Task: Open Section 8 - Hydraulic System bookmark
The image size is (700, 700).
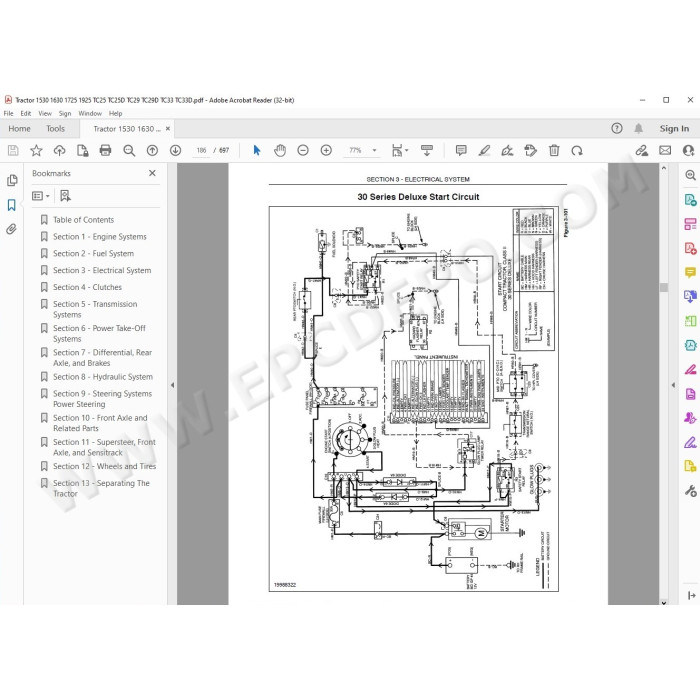Action: (103, 377)
